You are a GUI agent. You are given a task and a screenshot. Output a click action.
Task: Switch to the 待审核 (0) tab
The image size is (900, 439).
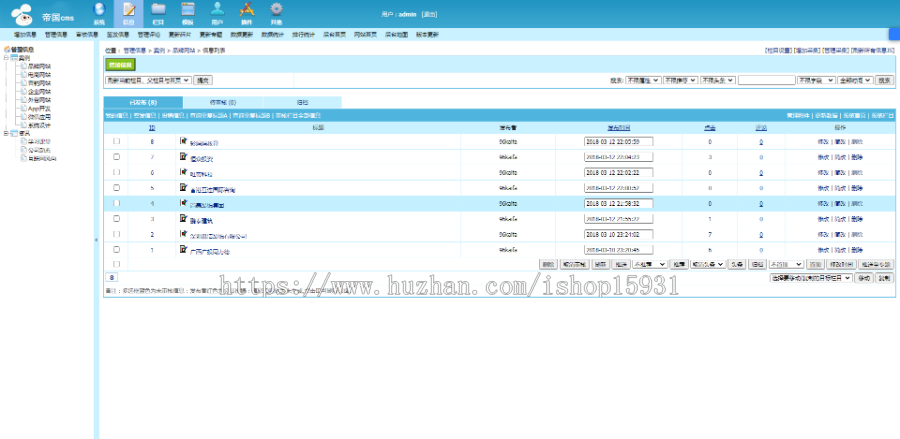pyautogui.click(x=223, y=103)
